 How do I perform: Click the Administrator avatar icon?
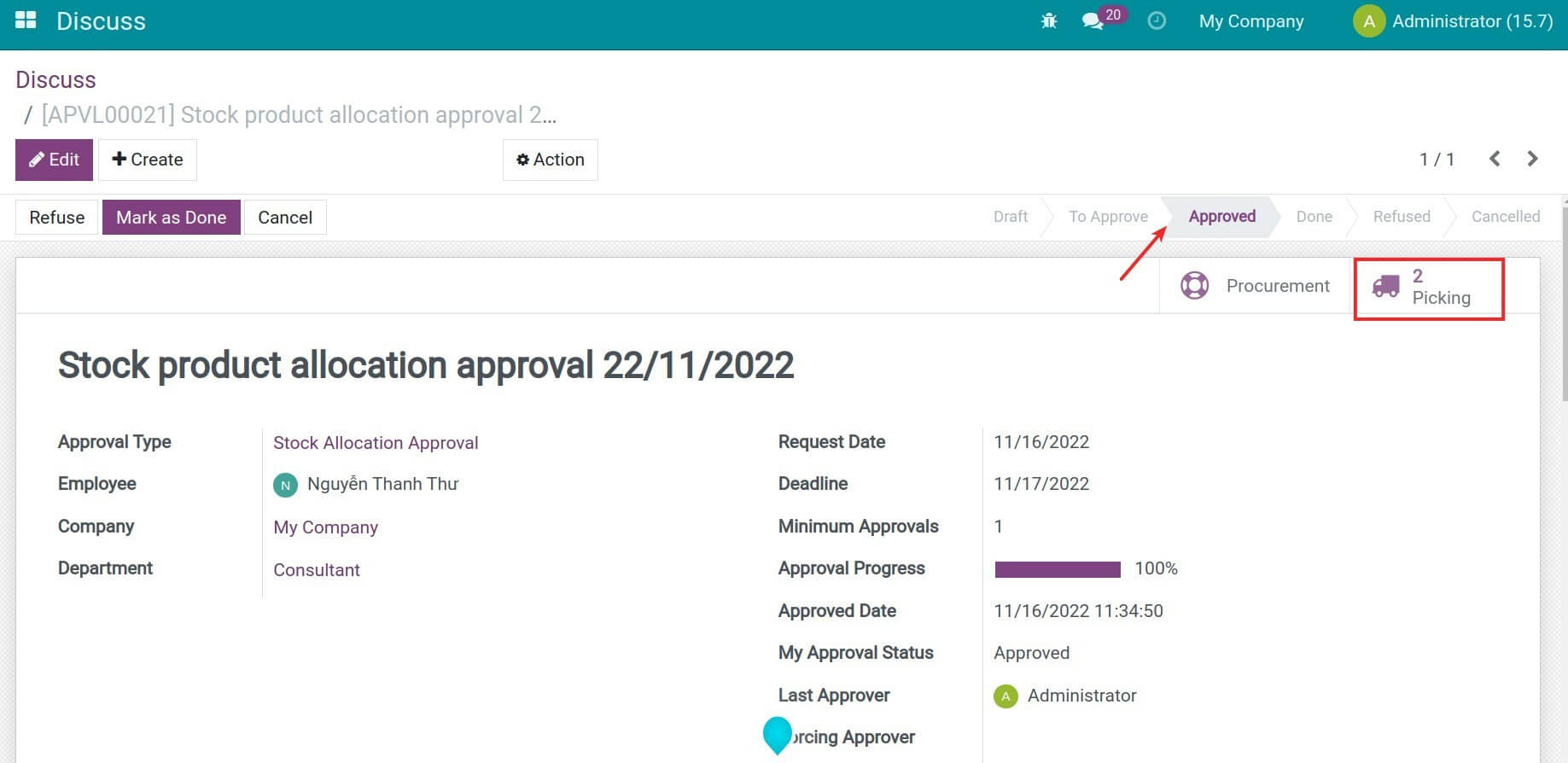pyautogui.click(x=1368, y=21)
